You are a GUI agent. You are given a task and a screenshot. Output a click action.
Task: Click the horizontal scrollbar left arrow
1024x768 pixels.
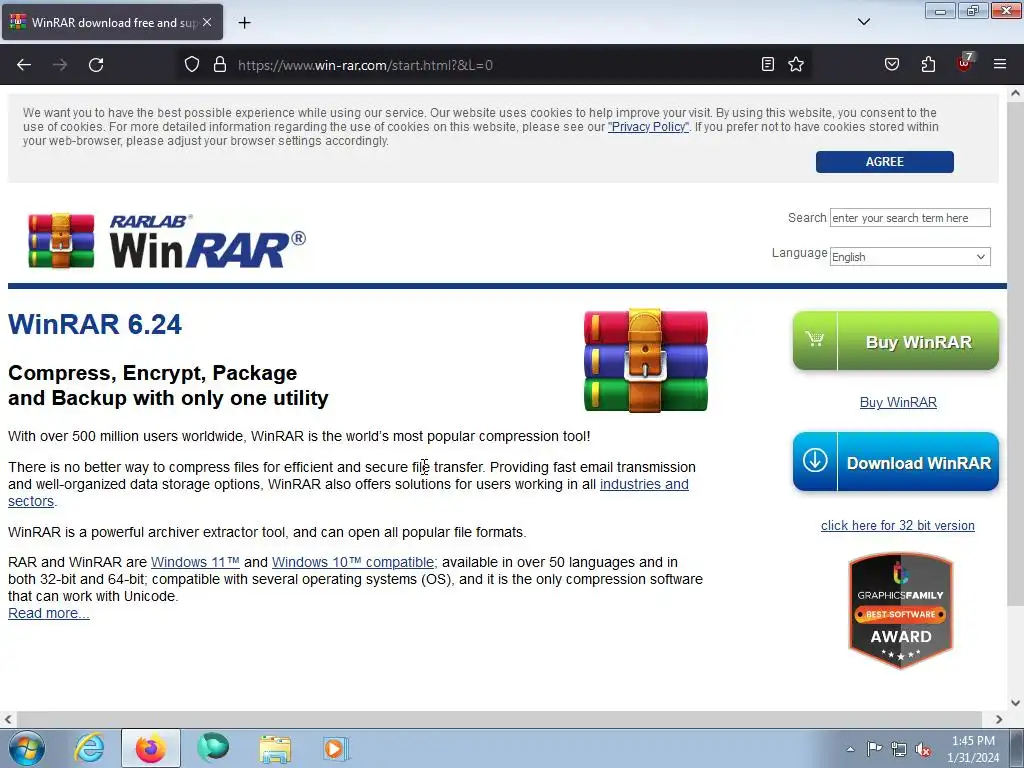click(7, 719)
